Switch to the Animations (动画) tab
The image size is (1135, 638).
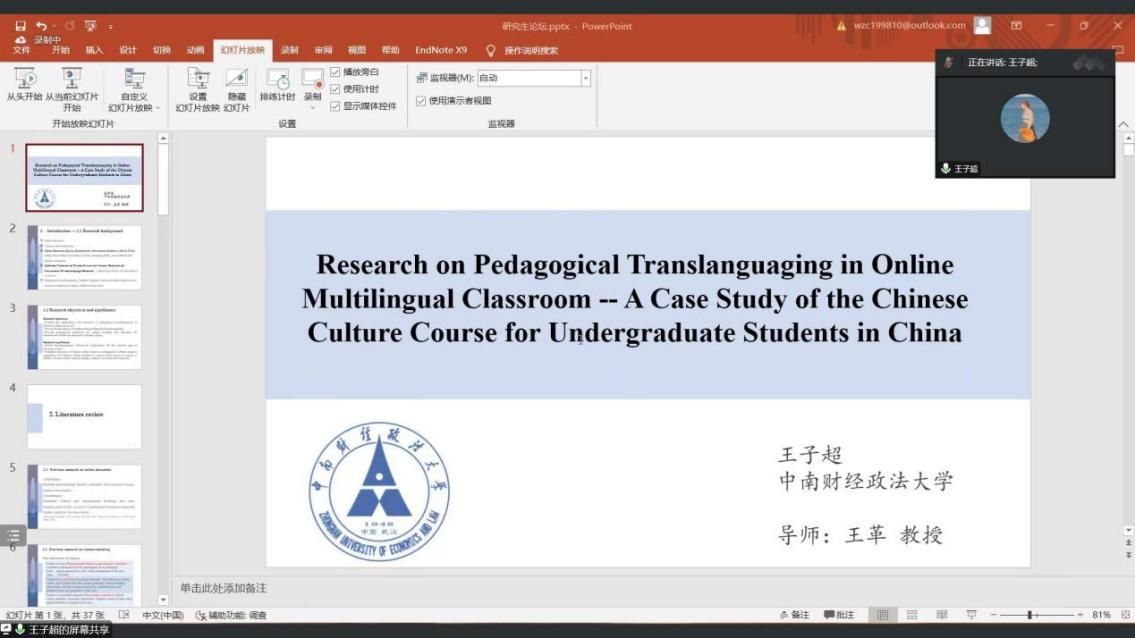[x=195, y=50]
